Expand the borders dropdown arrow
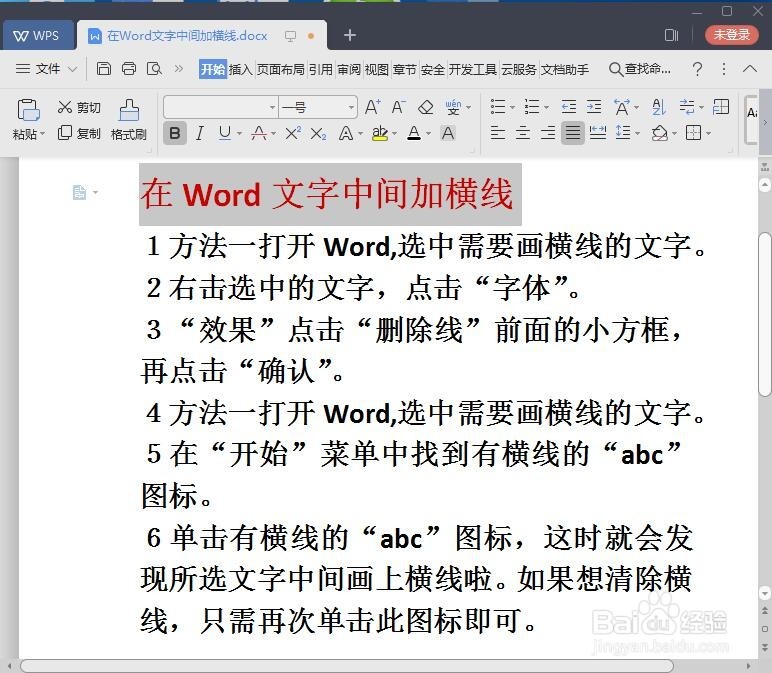 click(x=708, y=133)
